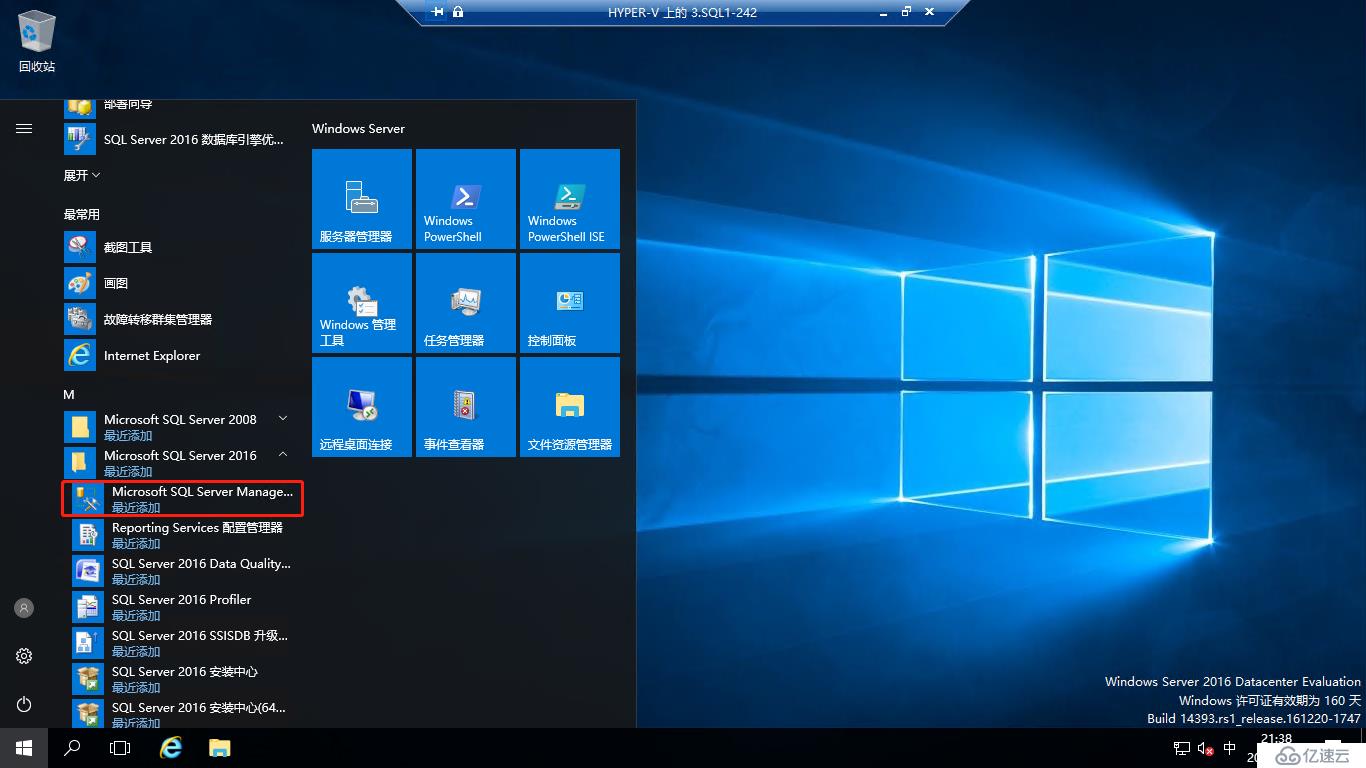Launch Internet Explorer from most used list
Image resolution: width=1366 pixels, height=768 pixels.
[x=180, y=355]
